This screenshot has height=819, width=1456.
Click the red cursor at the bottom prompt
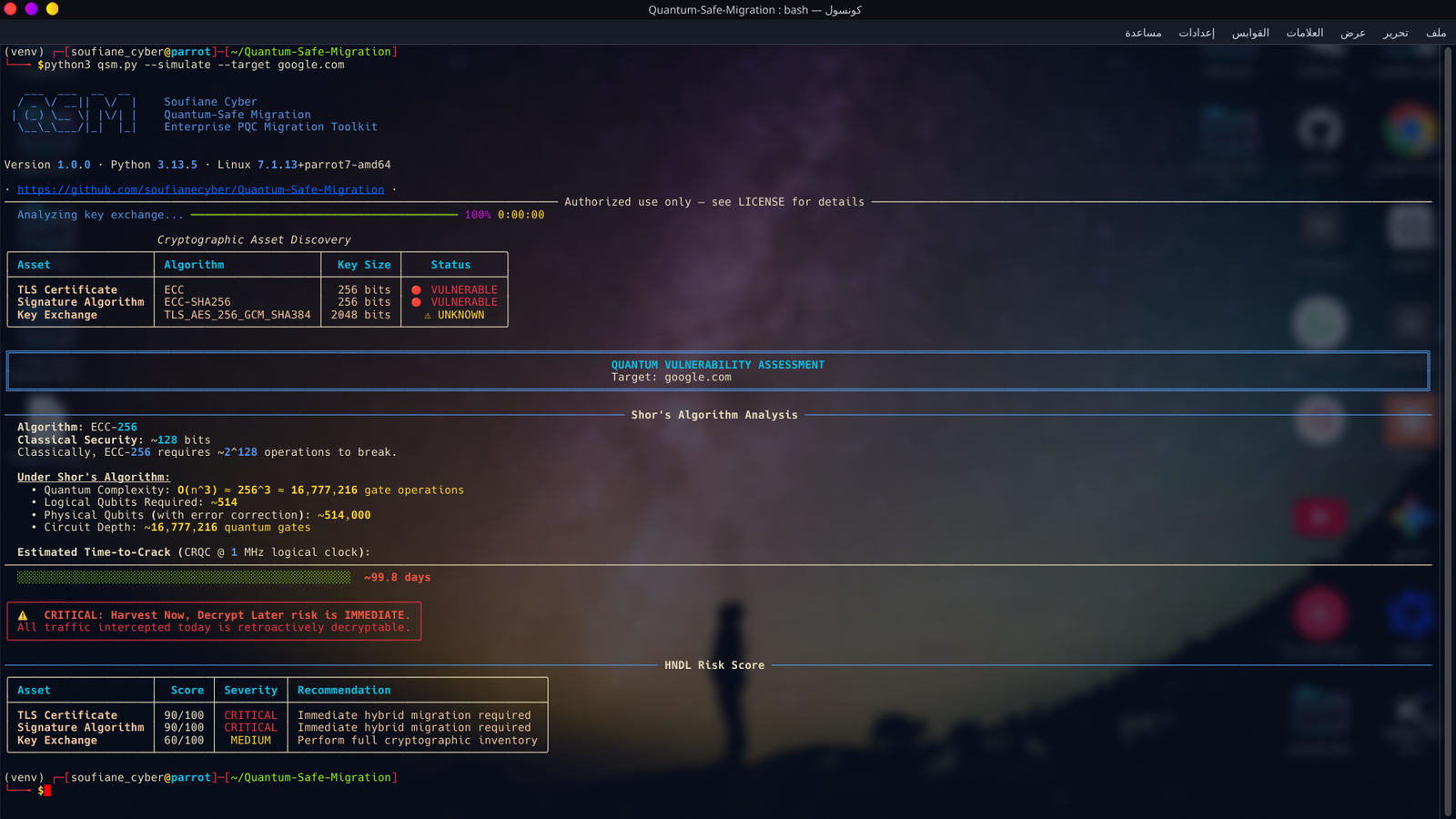pos(47,791)
